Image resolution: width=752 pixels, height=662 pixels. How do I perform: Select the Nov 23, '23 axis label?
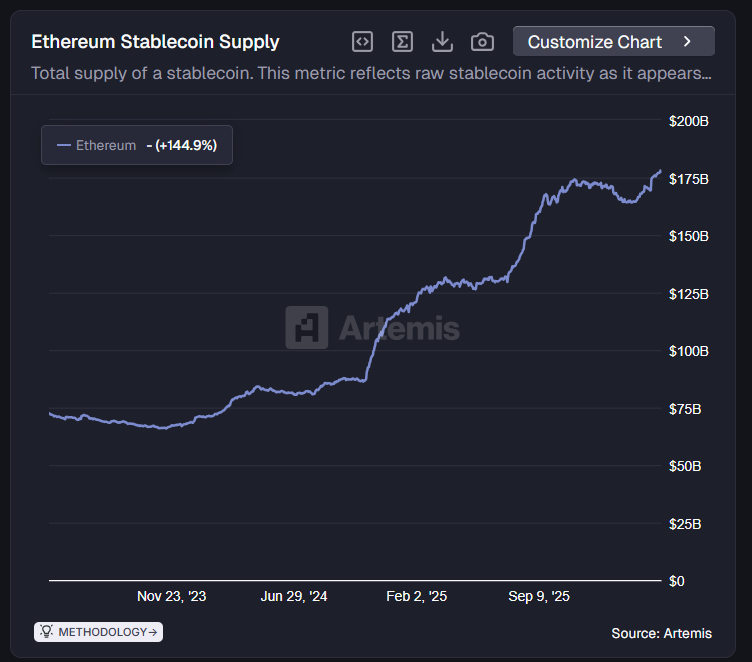tap(172, 596)
